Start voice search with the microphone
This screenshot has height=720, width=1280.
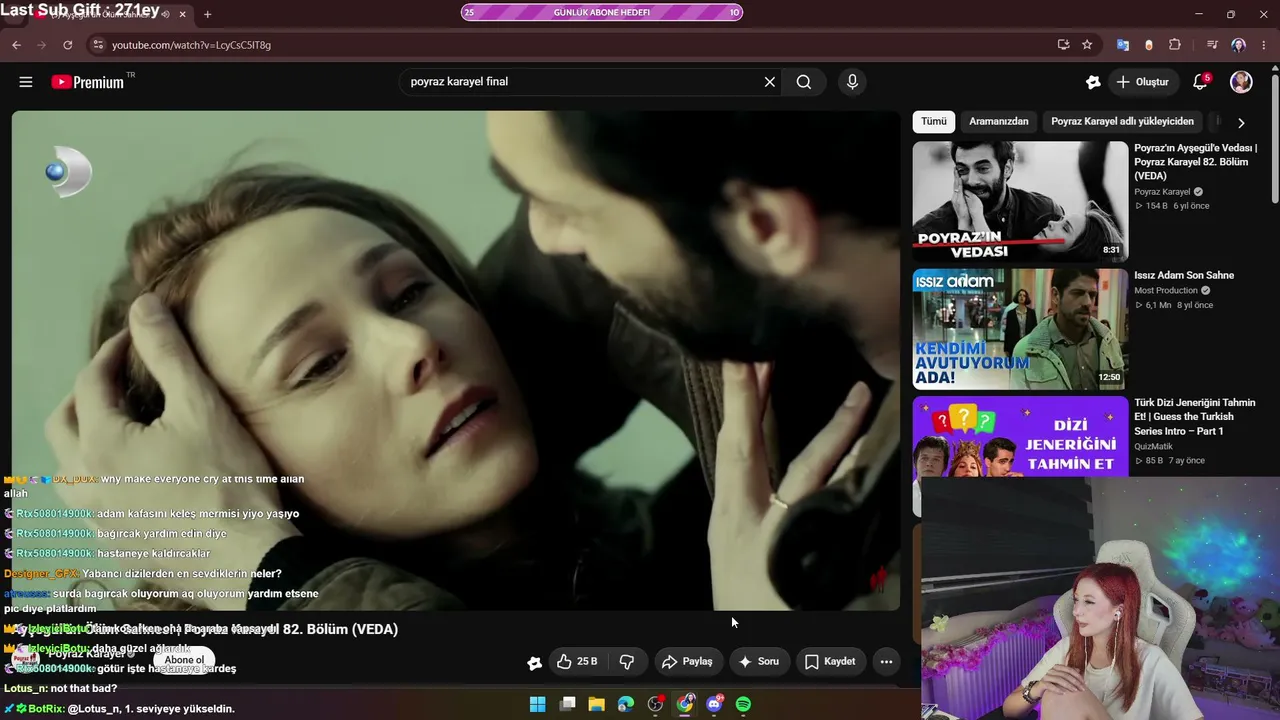[x=852, y=82]
